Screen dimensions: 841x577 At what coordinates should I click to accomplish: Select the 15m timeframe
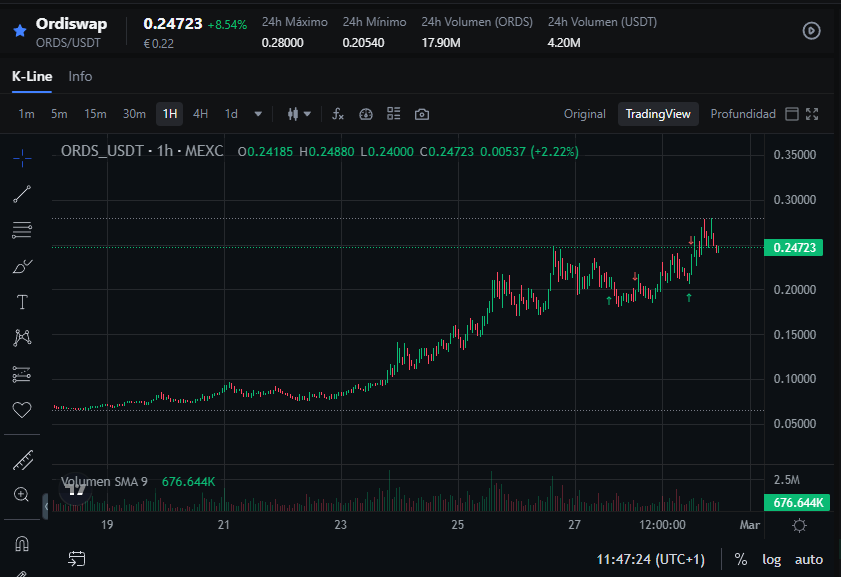click(95, 114)
